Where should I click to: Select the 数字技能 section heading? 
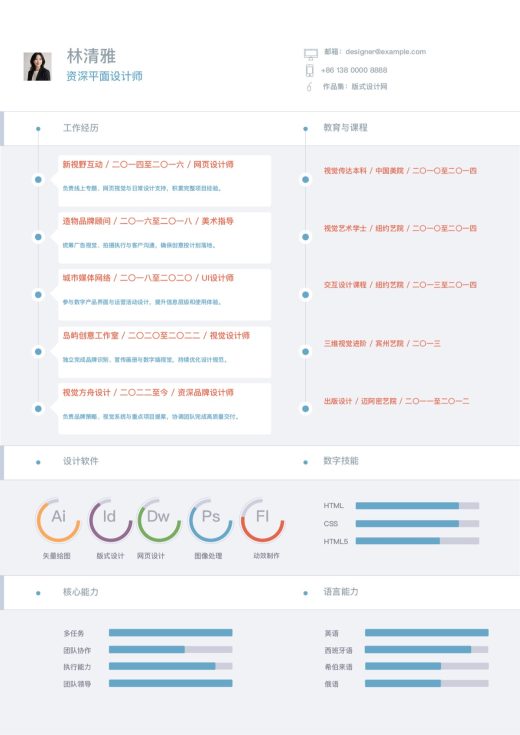point(341,461)
